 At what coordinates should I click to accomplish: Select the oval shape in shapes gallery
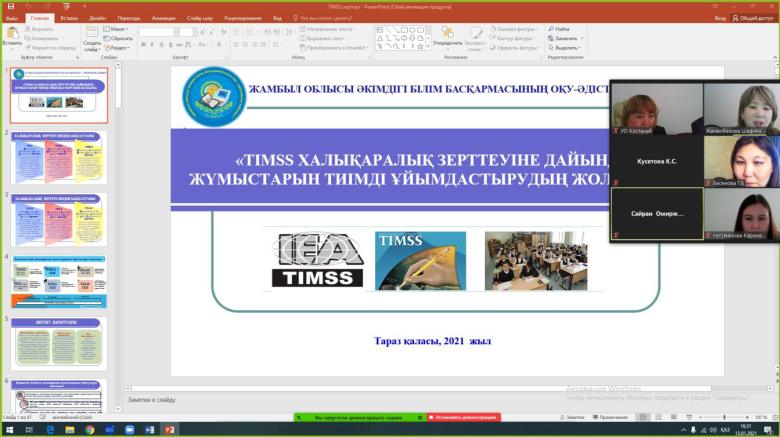tap(412, 30)
